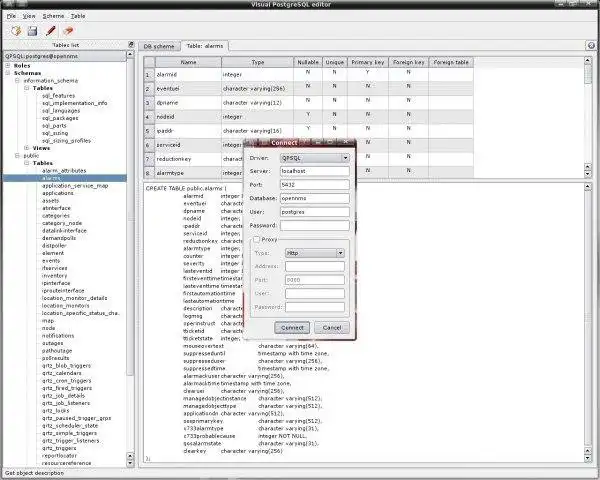Click the floppy disk save toolbar icon
This screenshot has height=480, width=600.
33,31
